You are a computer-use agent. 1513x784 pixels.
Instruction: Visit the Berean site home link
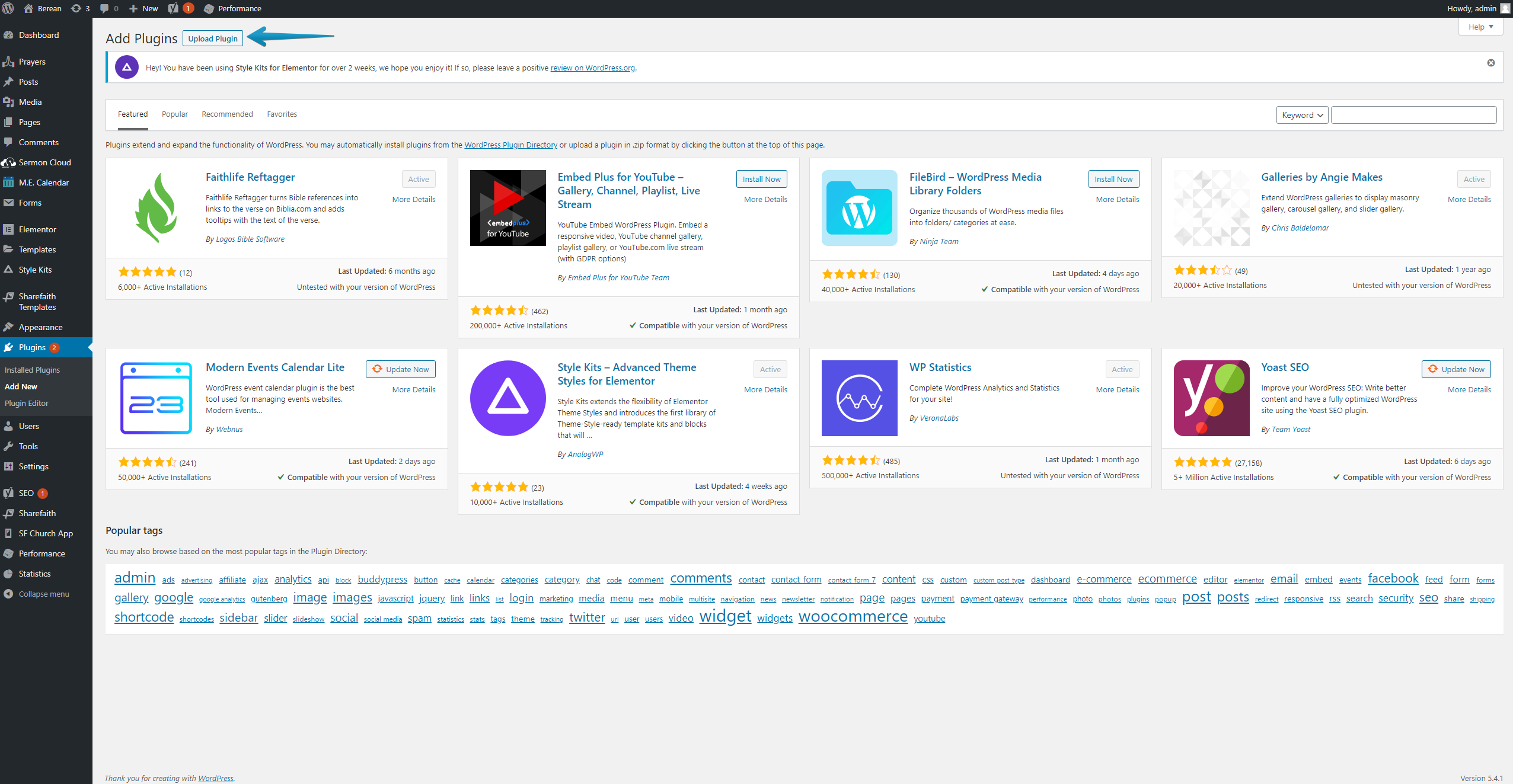click(x=43, y=8)
